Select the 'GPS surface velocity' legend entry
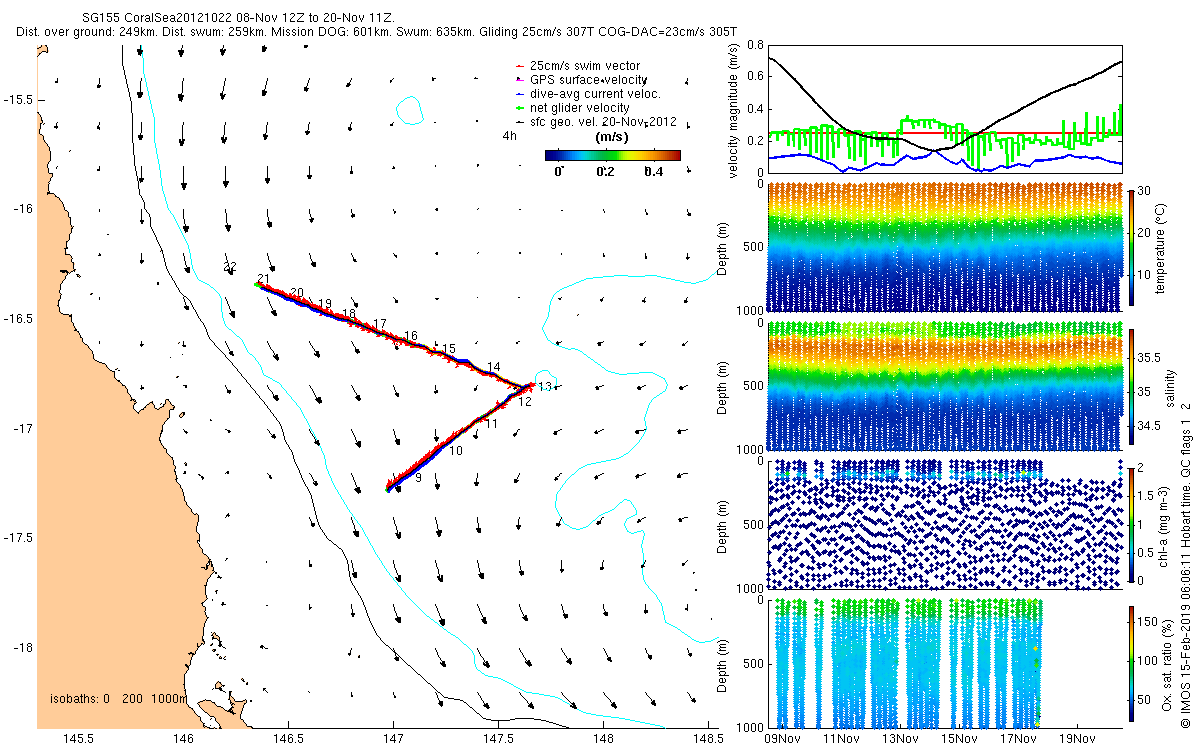1200x750 pixels. click(x=580, y=79)
